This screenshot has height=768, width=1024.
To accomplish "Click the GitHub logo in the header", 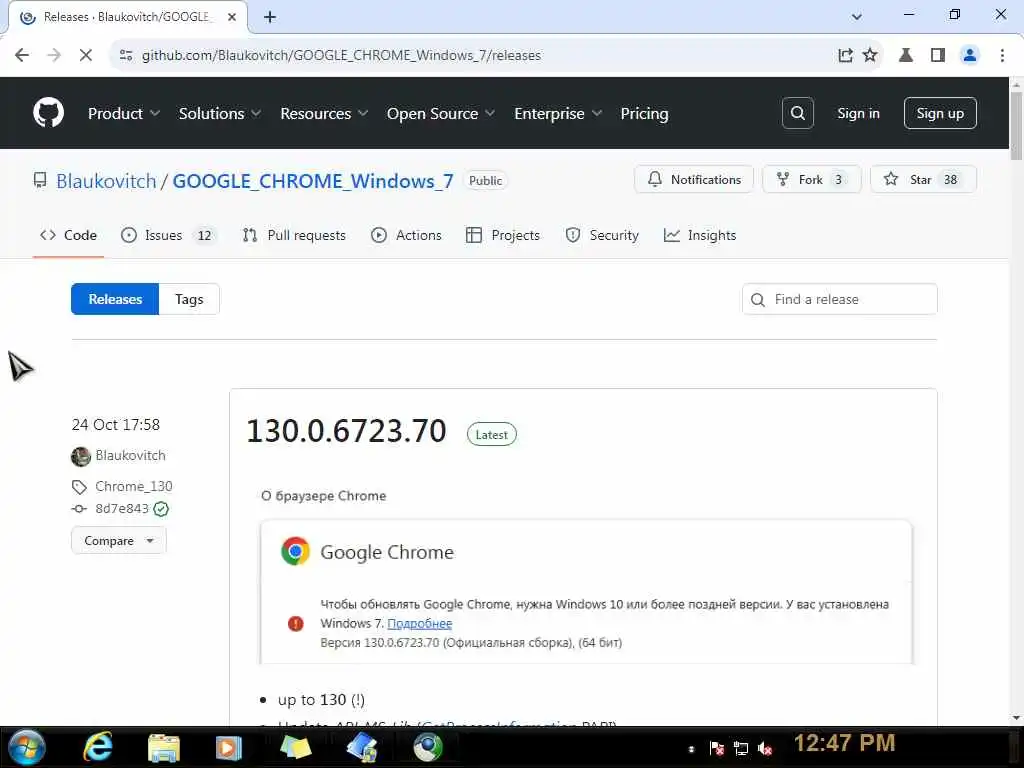I will [x=48, y=113].
